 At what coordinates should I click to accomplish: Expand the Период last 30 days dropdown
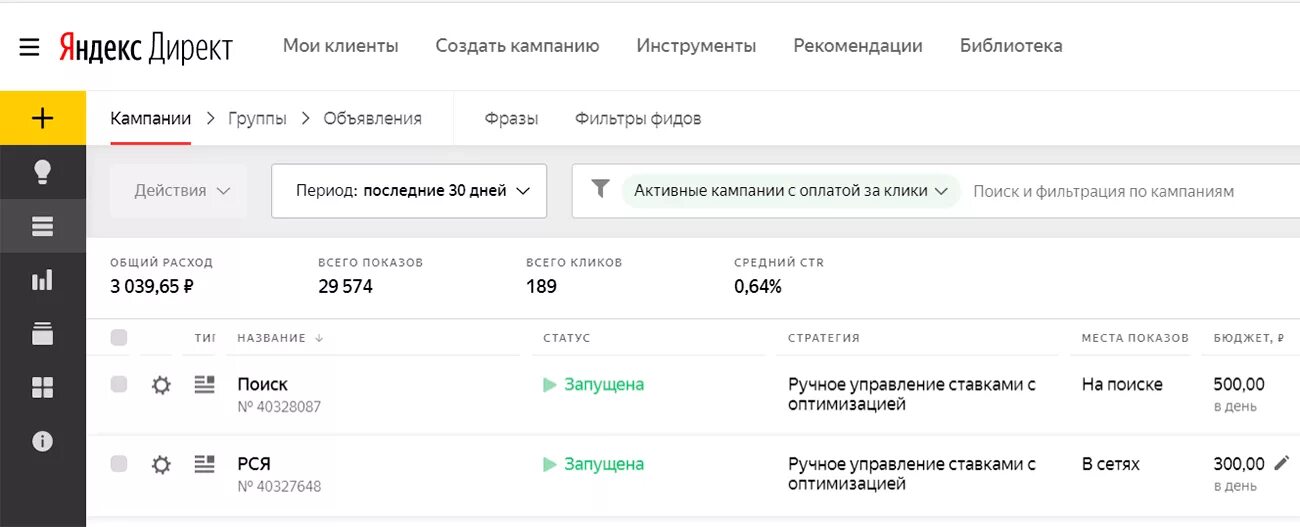(409, 191)
